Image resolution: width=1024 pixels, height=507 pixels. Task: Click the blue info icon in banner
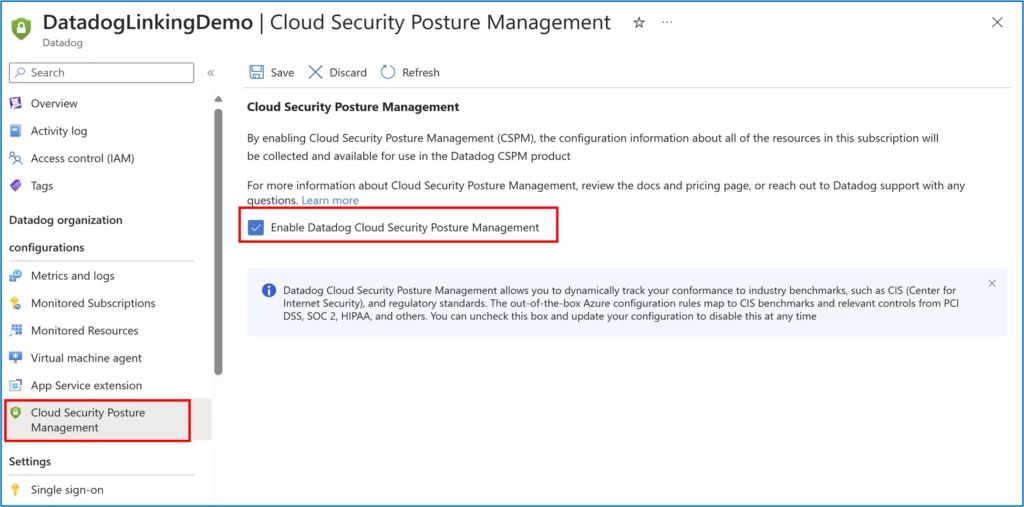[x=268, y=290]
